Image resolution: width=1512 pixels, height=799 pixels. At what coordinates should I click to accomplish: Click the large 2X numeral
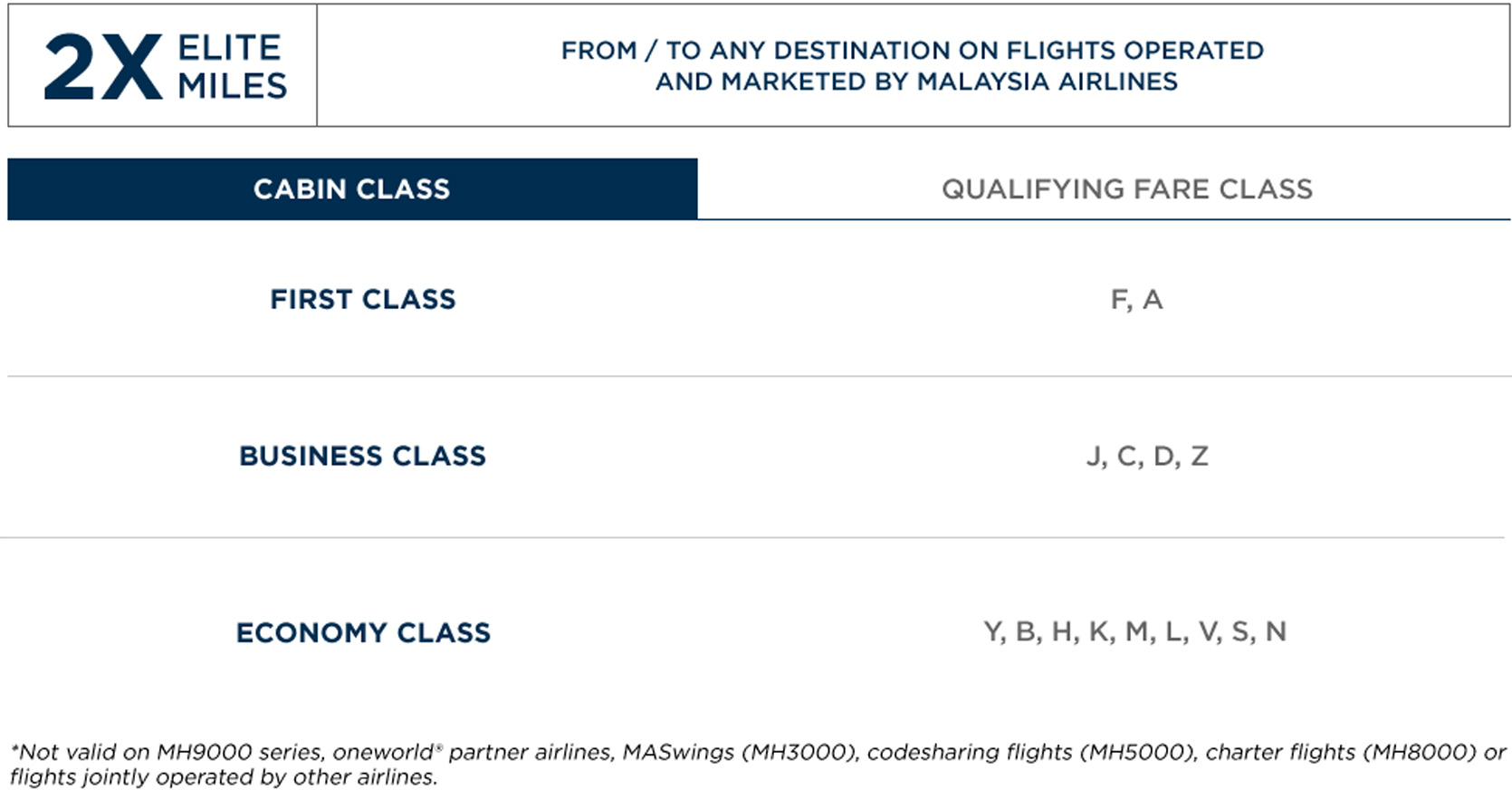pos(103,67)
